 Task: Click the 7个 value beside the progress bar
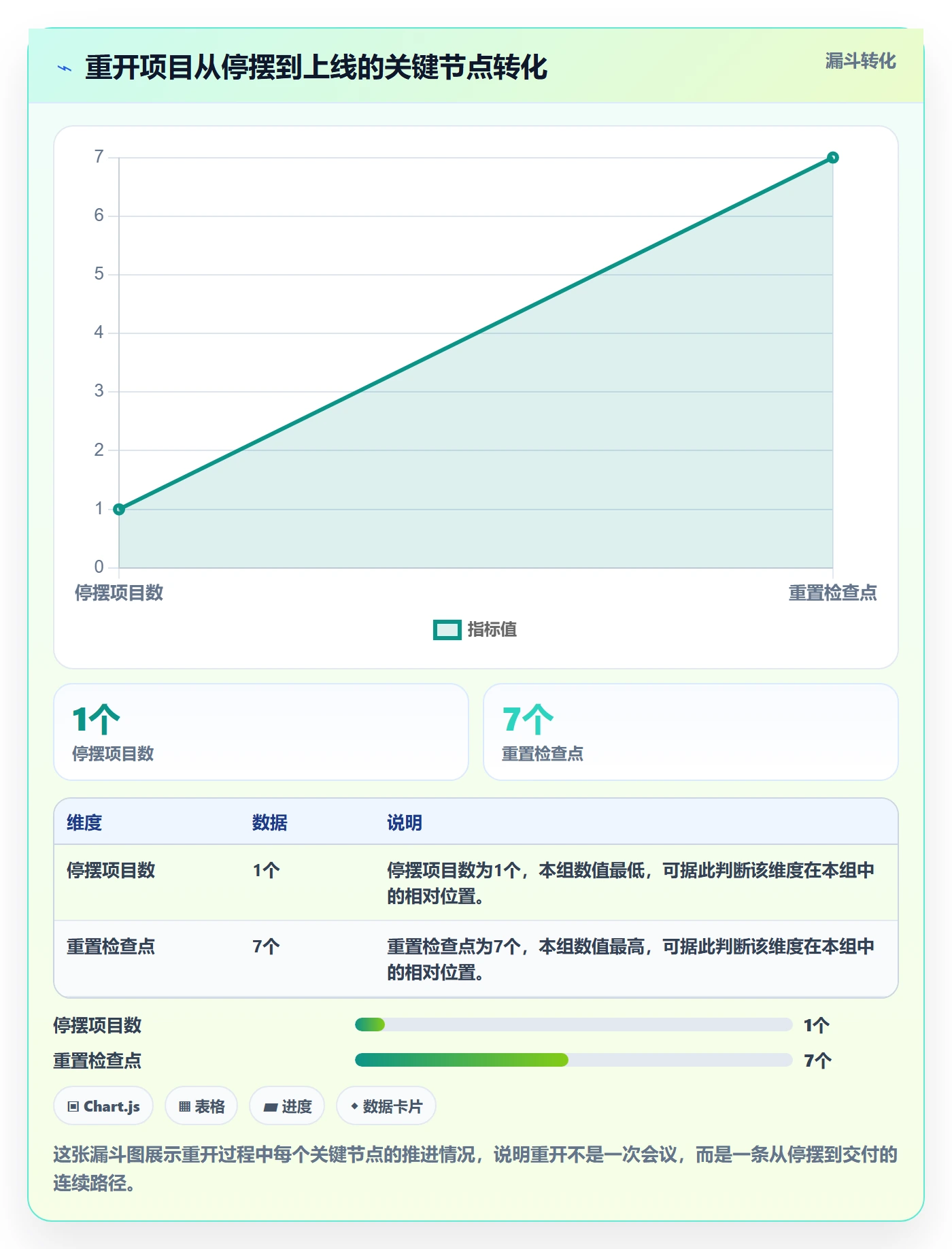(x=817, y=1061)
